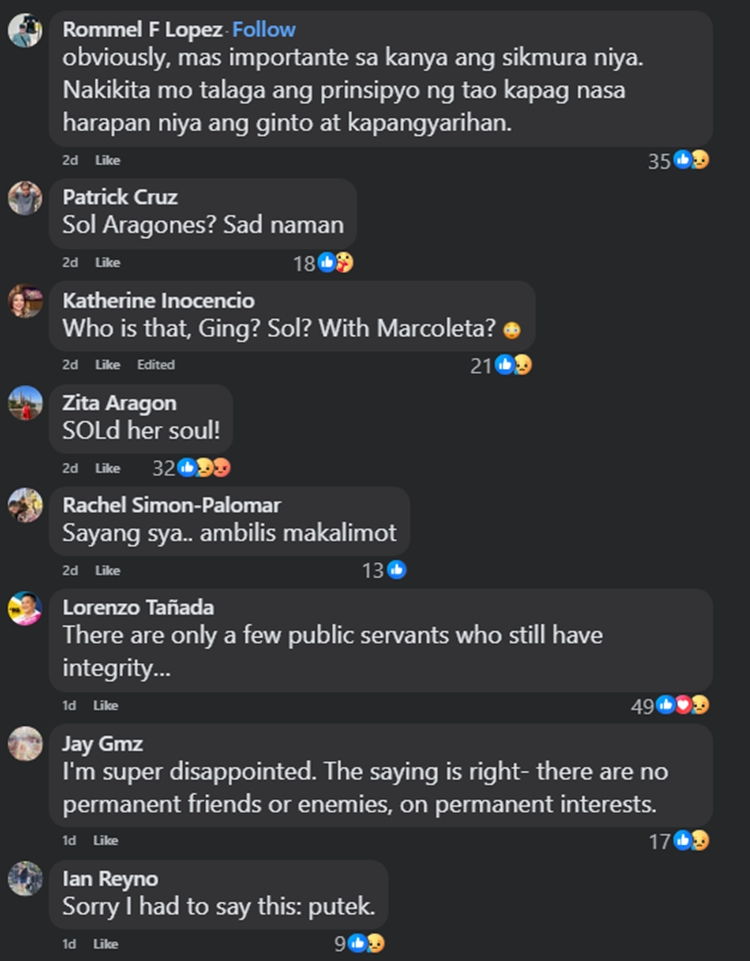Image resolution: width=750 pixels, height=961 pixels.
Task: Click the Edited label on Katherine Inocencio's comment
Action: point(155,364)
